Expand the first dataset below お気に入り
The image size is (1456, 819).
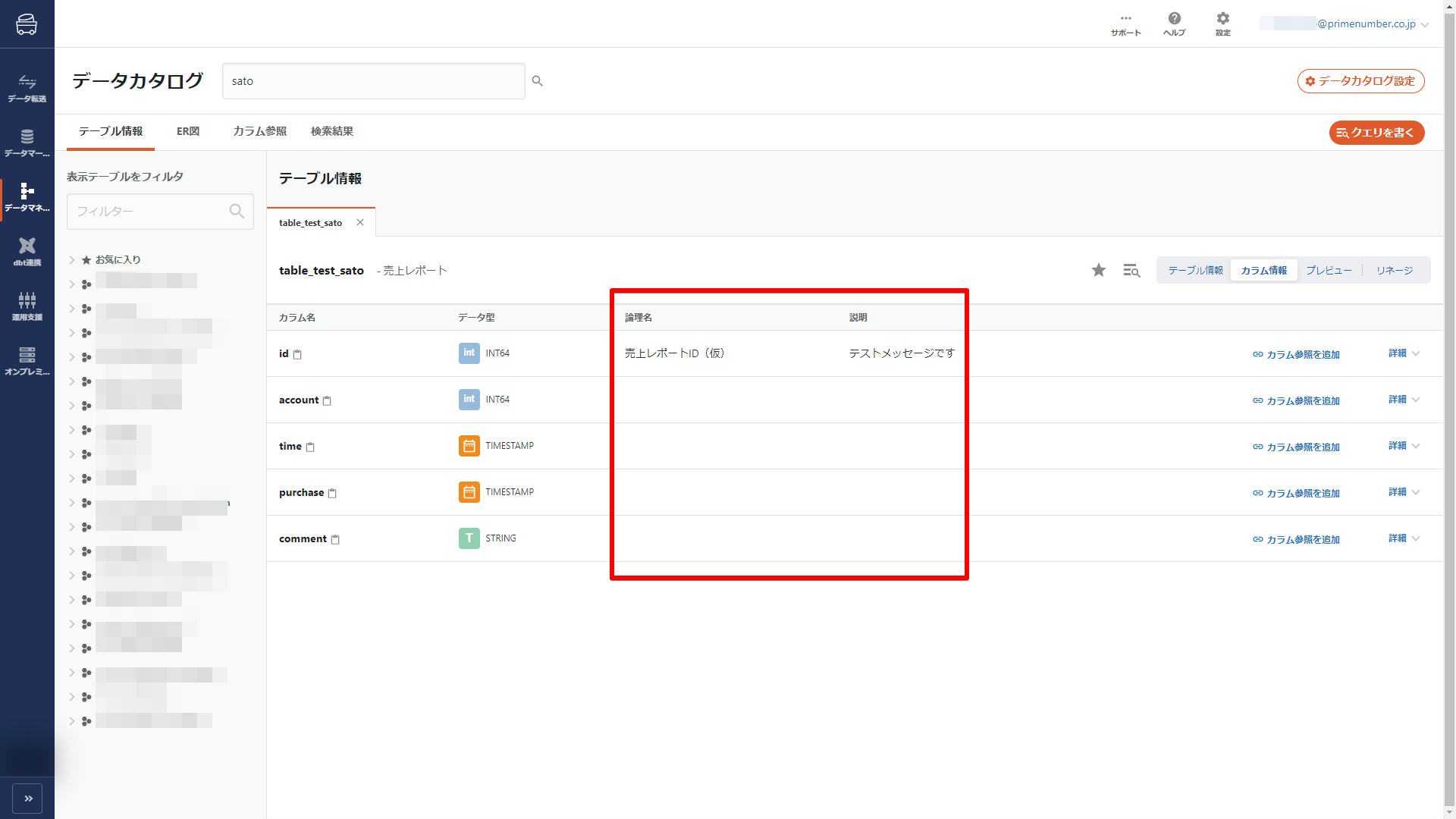click(72, 284)
